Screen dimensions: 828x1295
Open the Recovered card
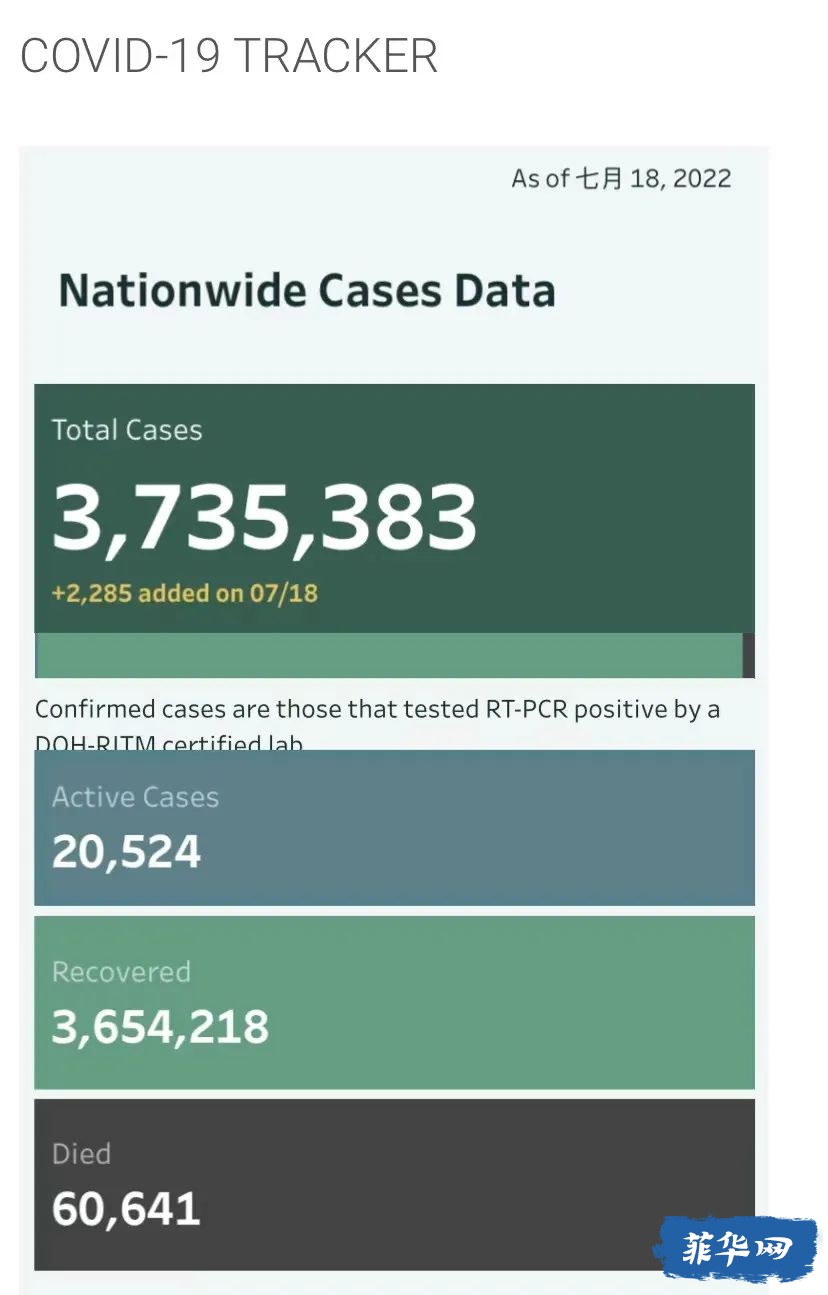click(394, 1003)
